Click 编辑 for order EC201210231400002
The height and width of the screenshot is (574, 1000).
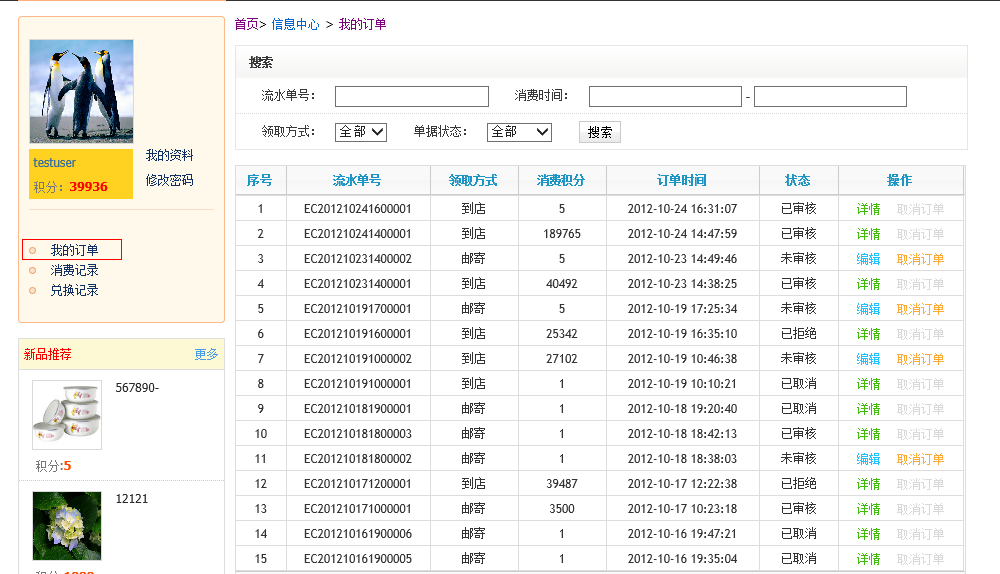868,259
